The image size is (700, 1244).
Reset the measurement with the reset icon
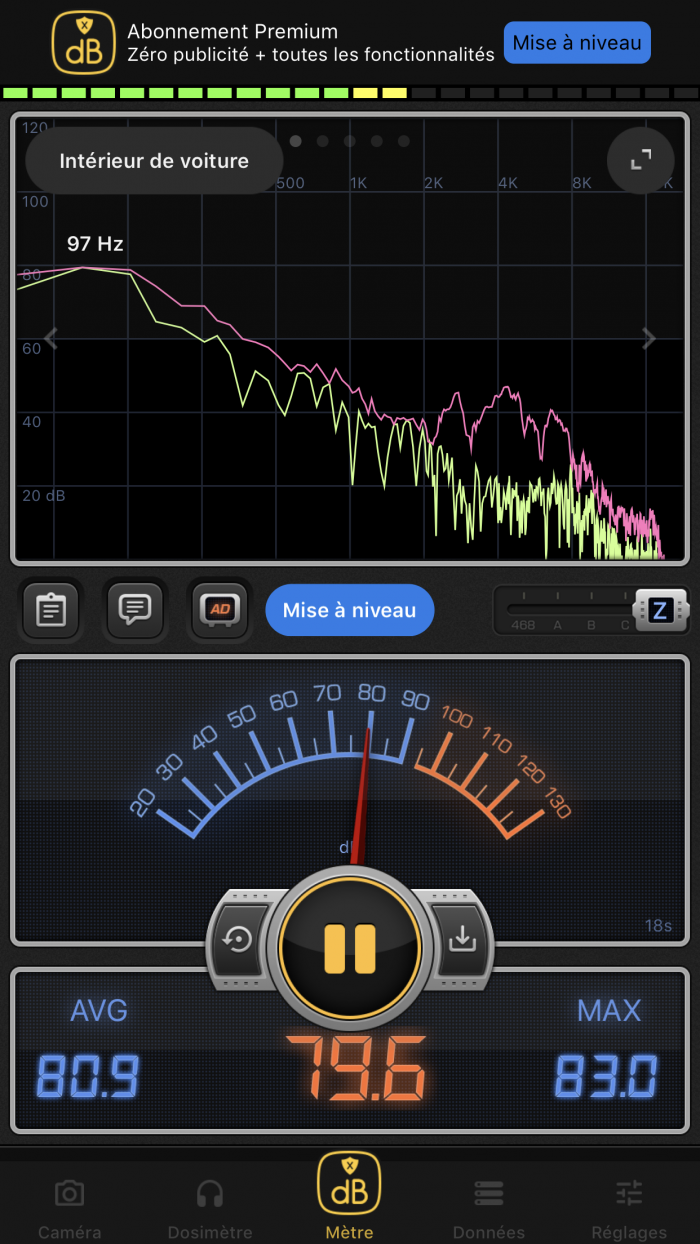click(x=238, y=940)
